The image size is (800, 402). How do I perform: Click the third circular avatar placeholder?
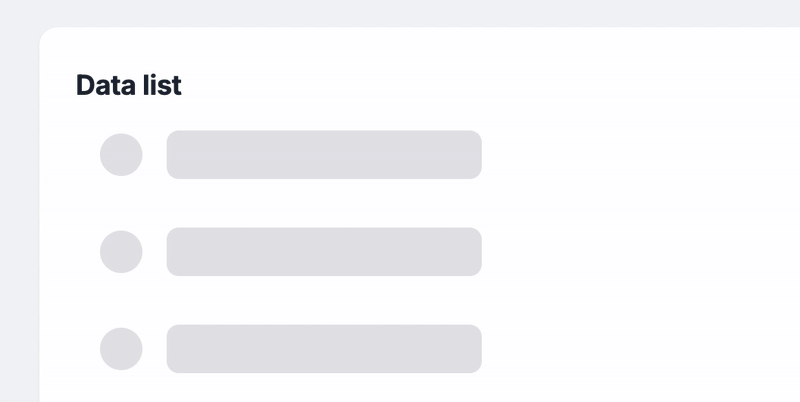(x=121, y=349)
